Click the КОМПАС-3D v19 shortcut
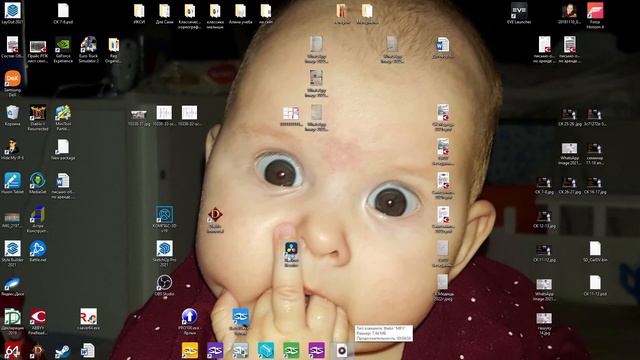Screen dimensions: 640x360 [164, 215]
